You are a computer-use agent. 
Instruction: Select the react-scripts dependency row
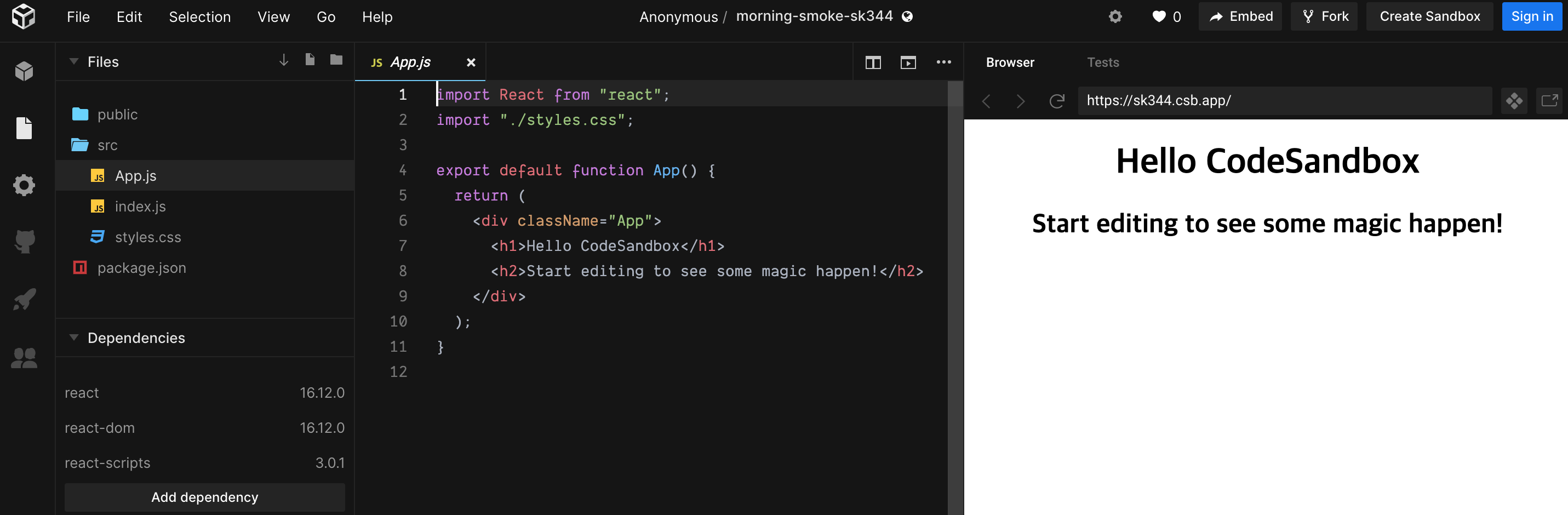(x=204, y=462)
